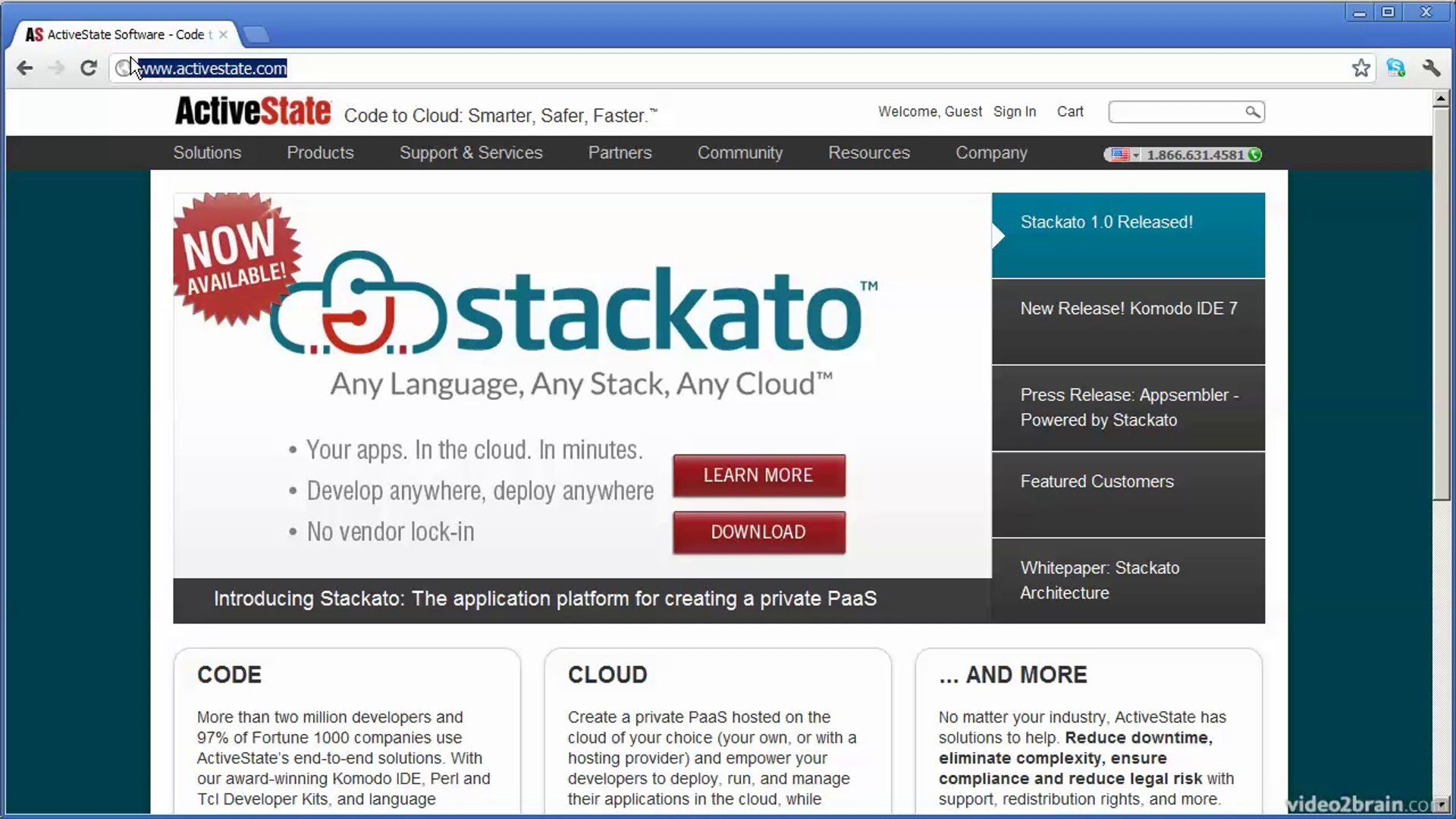1456x819 pixels.
Task: Open the Cart link
Action: [x=1070, y=111]
